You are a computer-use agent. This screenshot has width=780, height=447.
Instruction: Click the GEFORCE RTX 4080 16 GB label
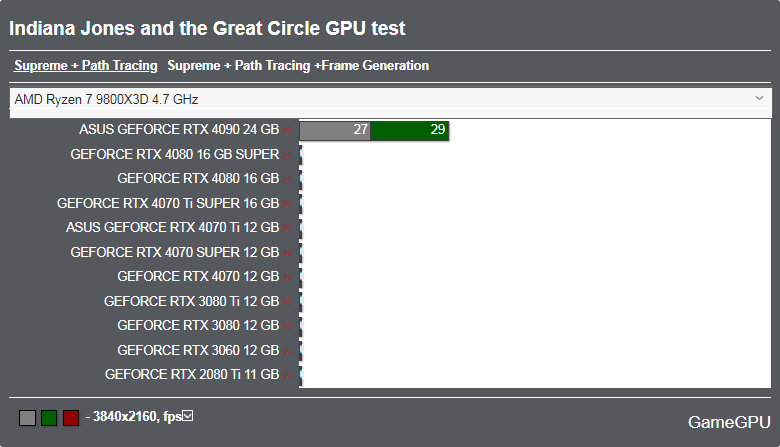click(198, 178)
